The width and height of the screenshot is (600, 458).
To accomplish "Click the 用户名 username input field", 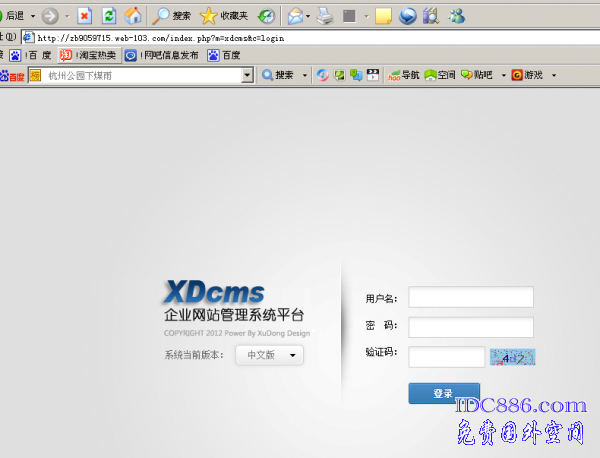I will pos(471,298).
